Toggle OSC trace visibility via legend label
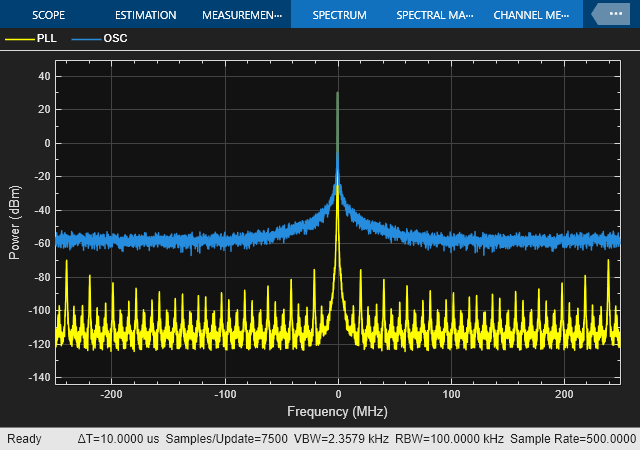Image resolution: width=640 pixels, height=450 pixels. tap(115, 38)
